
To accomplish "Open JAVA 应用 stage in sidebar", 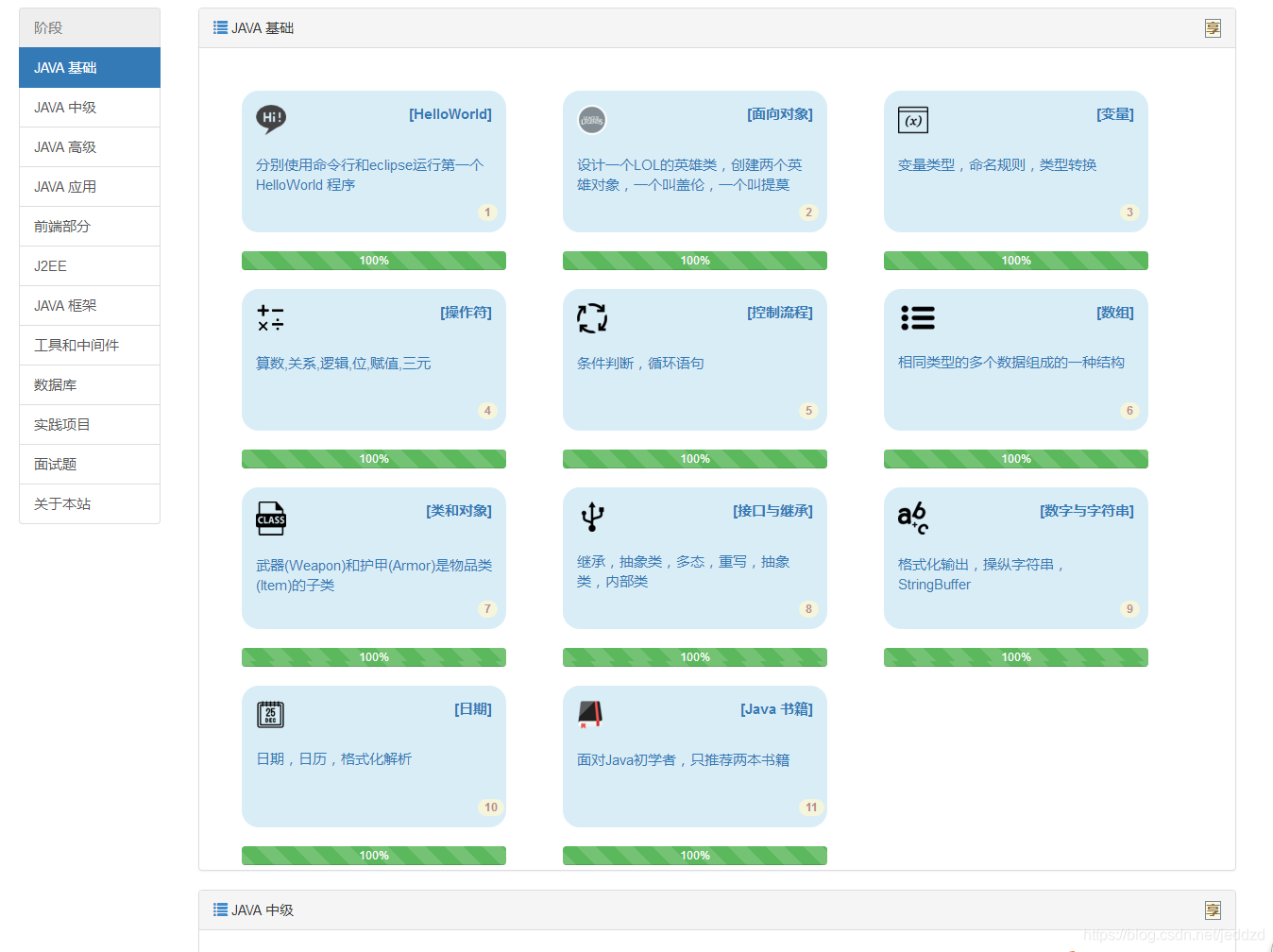I will (90, 187).
